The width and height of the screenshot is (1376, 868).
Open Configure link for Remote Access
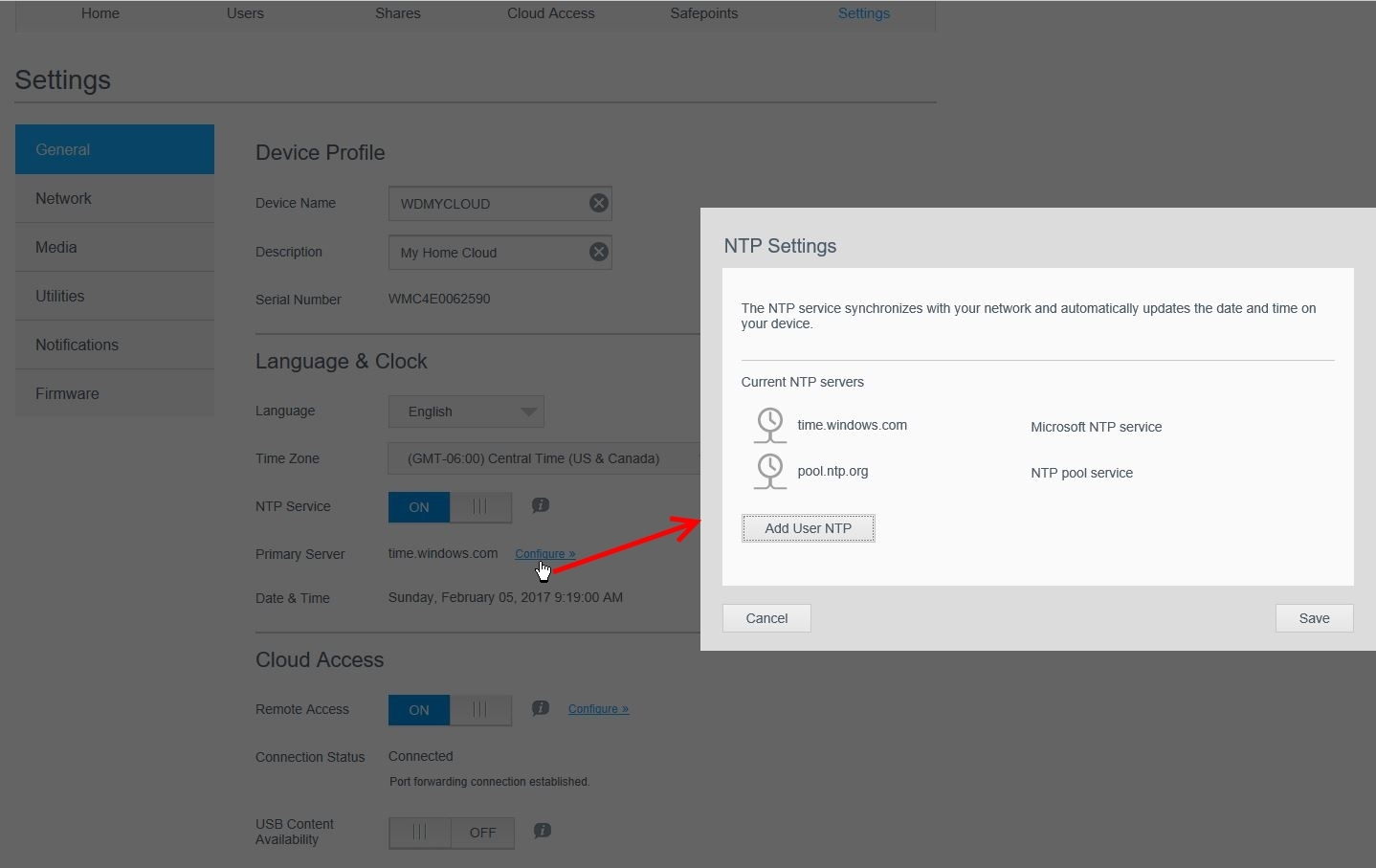(x=598, y=709)
